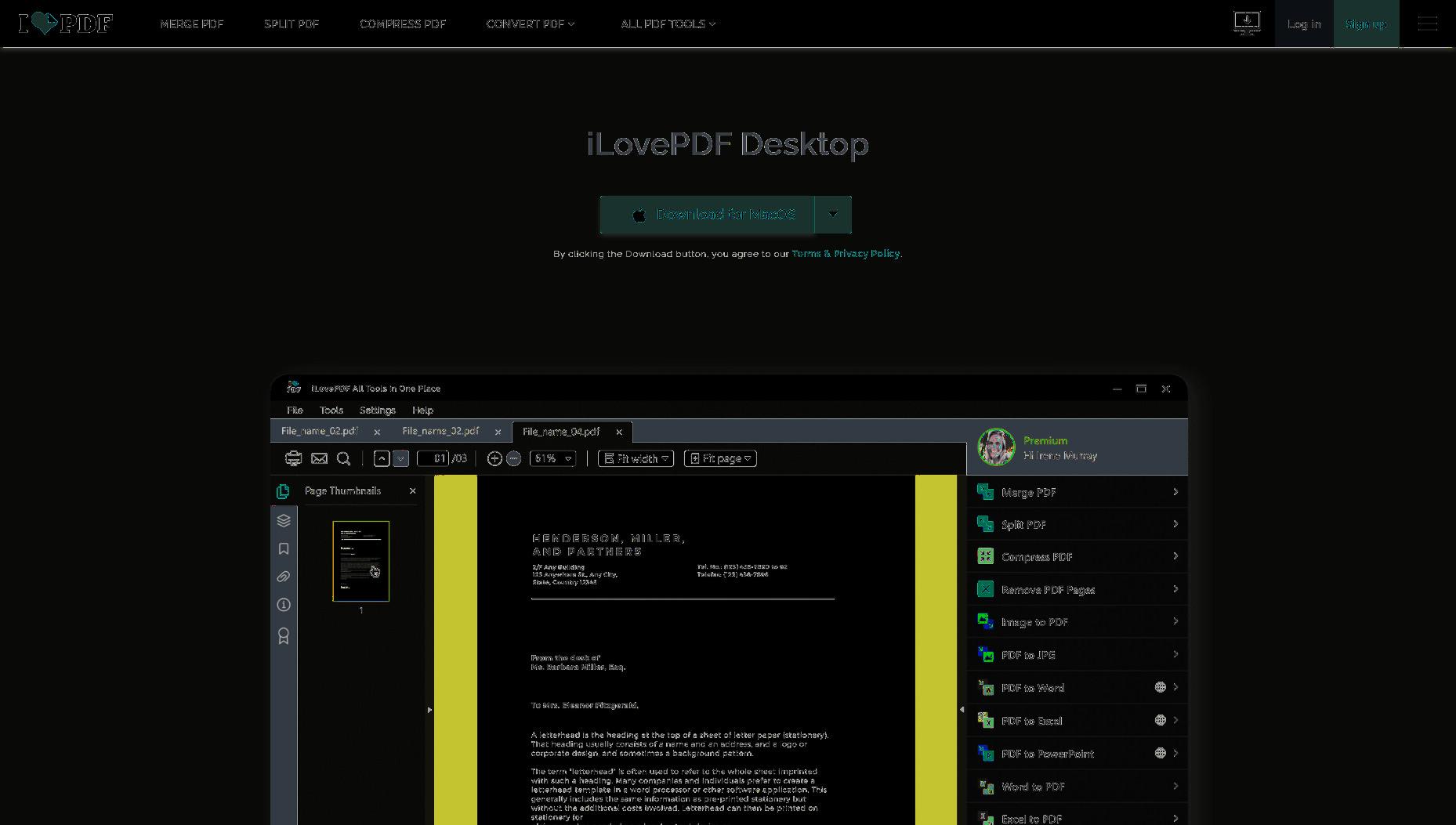The width and height of the screenshot is (1456, 825).
Task: Click the Compress PDF tool icon
Action: point(985,556)
